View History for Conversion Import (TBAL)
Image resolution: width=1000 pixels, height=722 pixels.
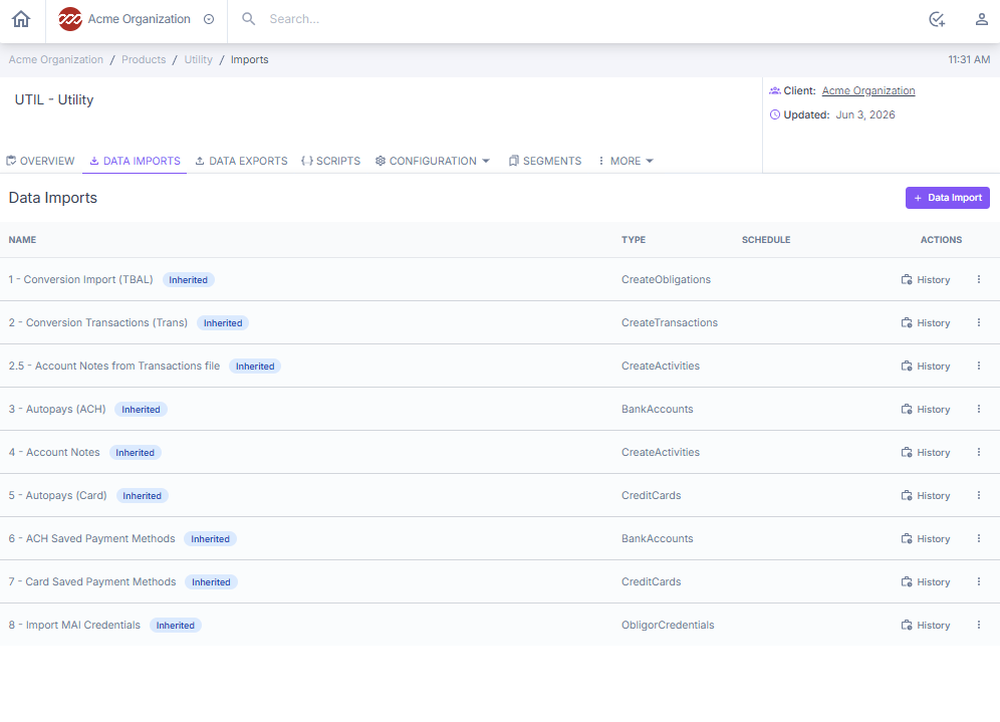(x=925, y=279)
